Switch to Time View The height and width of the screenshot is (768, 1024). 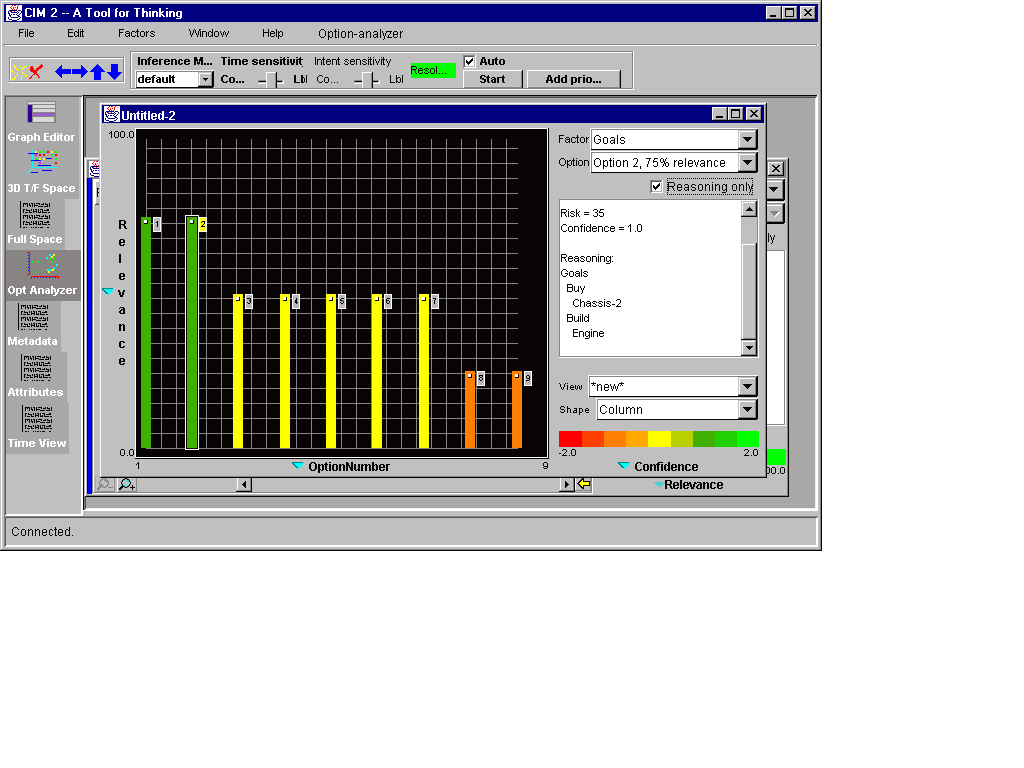37,427
